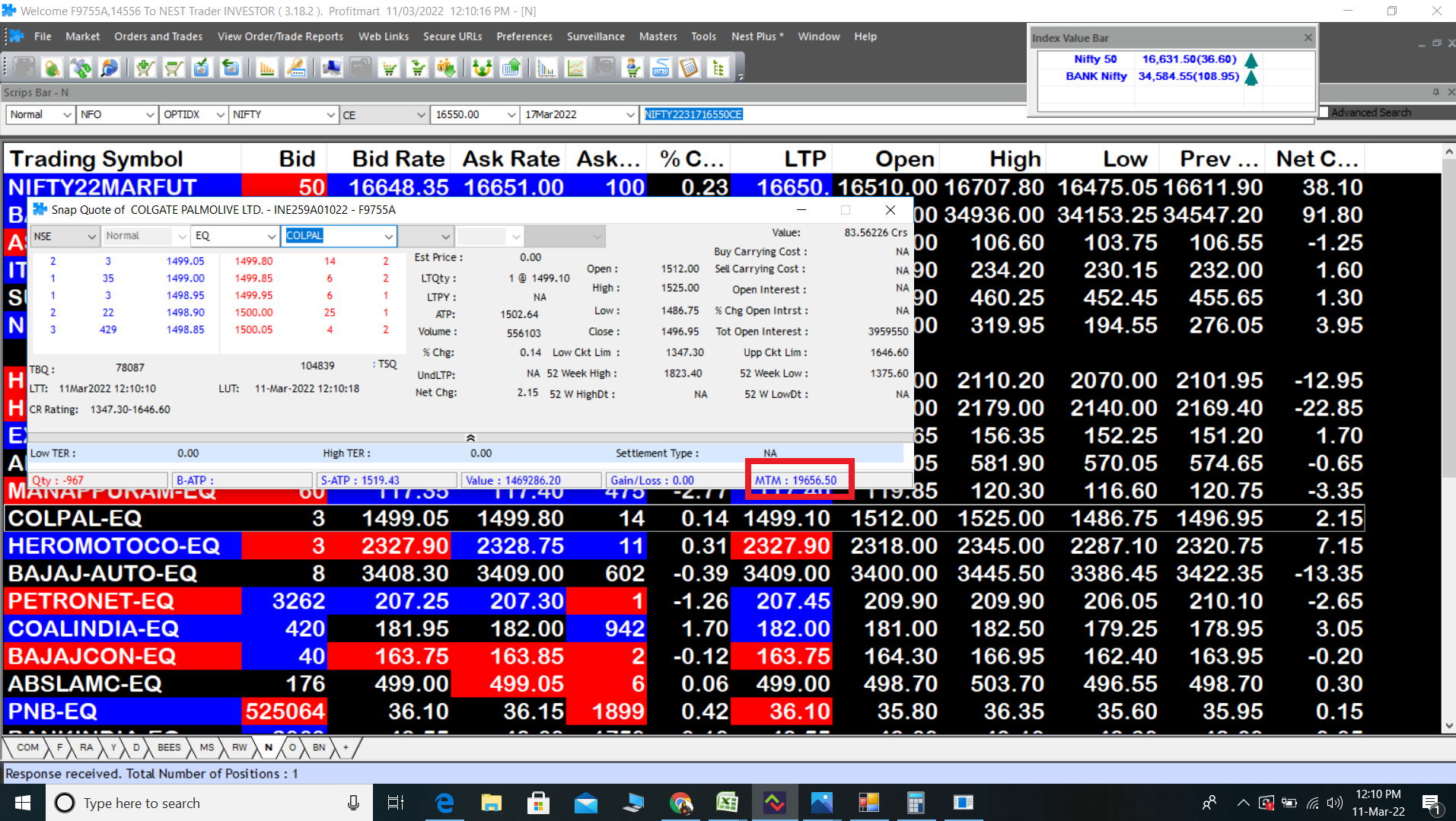
Task: Switch to the BN watchlist tab
Action: [319, 747]
